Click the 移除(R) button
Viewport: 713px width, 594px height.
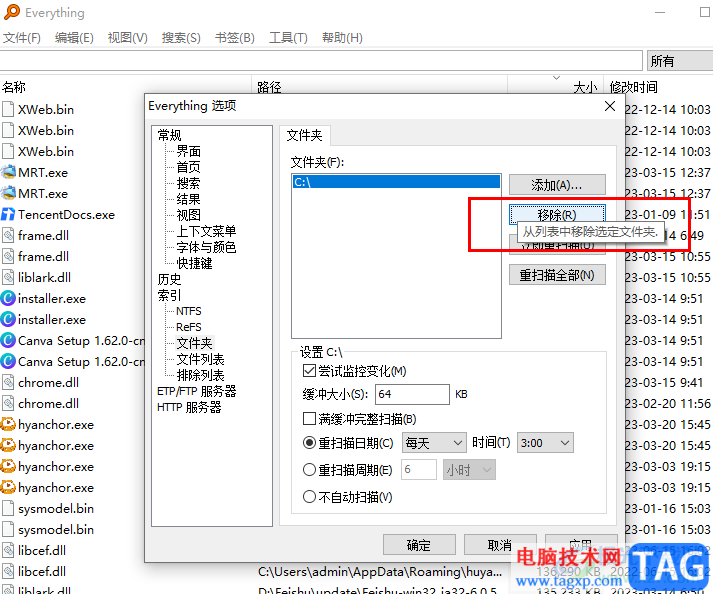coord(557,214)
